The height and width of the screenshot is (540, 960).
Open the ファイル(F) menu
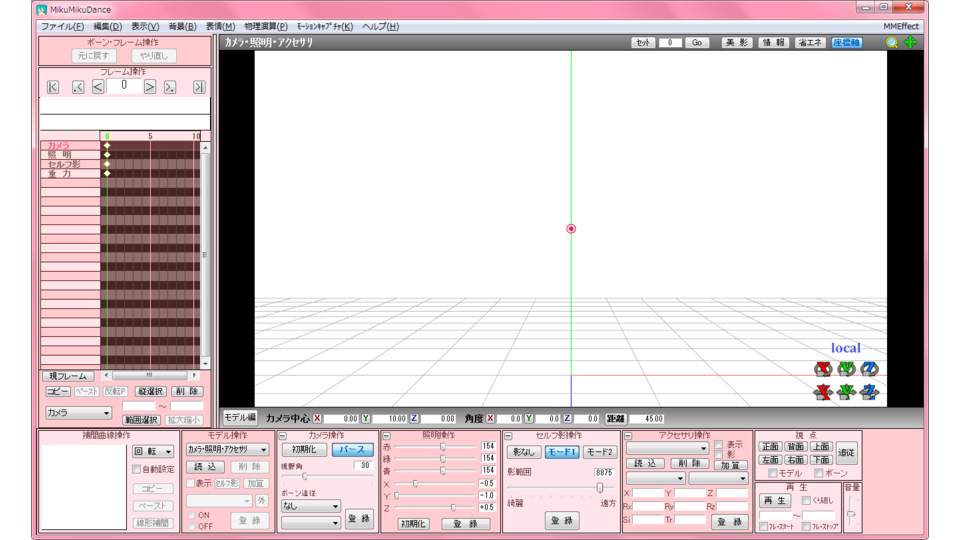[x=62, y=27]
